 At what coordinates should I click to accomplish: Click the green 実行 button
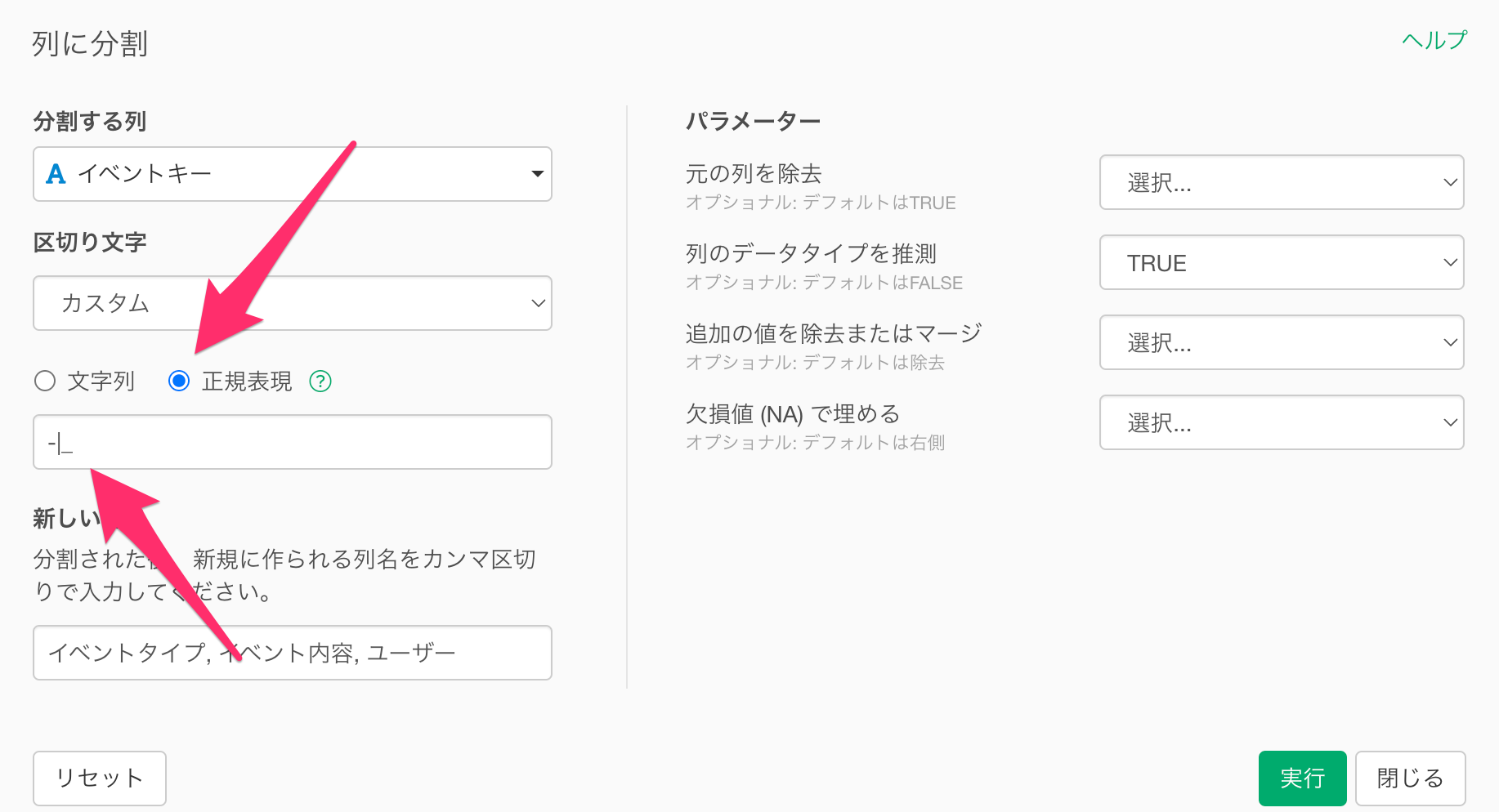(1302, 778)
